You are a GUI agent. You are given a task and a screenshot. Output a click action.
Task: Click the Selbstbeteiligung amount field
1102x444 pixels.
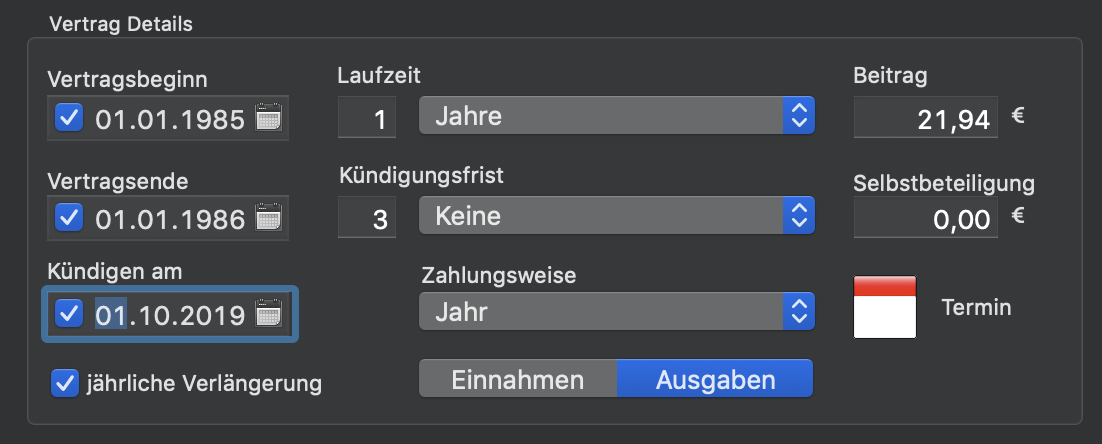click(926, 217)
